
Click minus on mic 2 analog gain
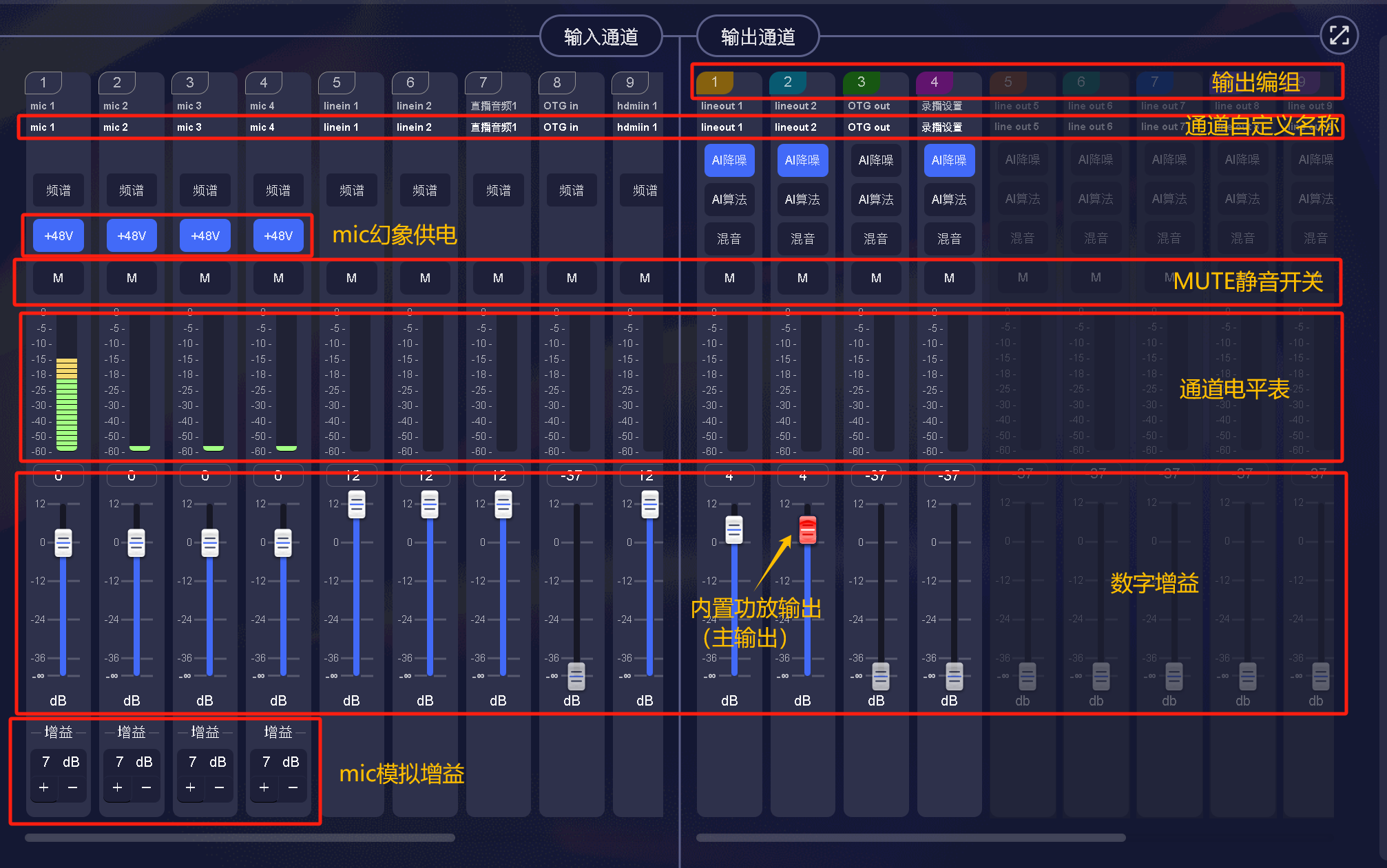(x=146, y=787)
